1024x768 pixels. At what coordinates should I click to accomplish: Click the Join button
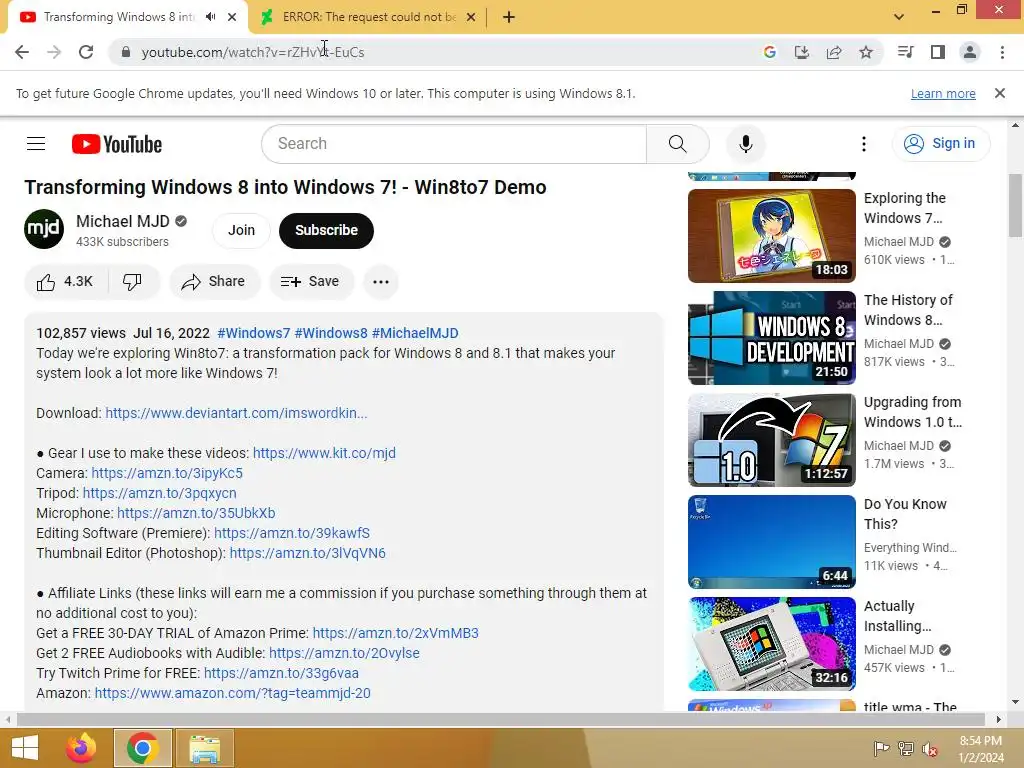[x=242, y=231]
